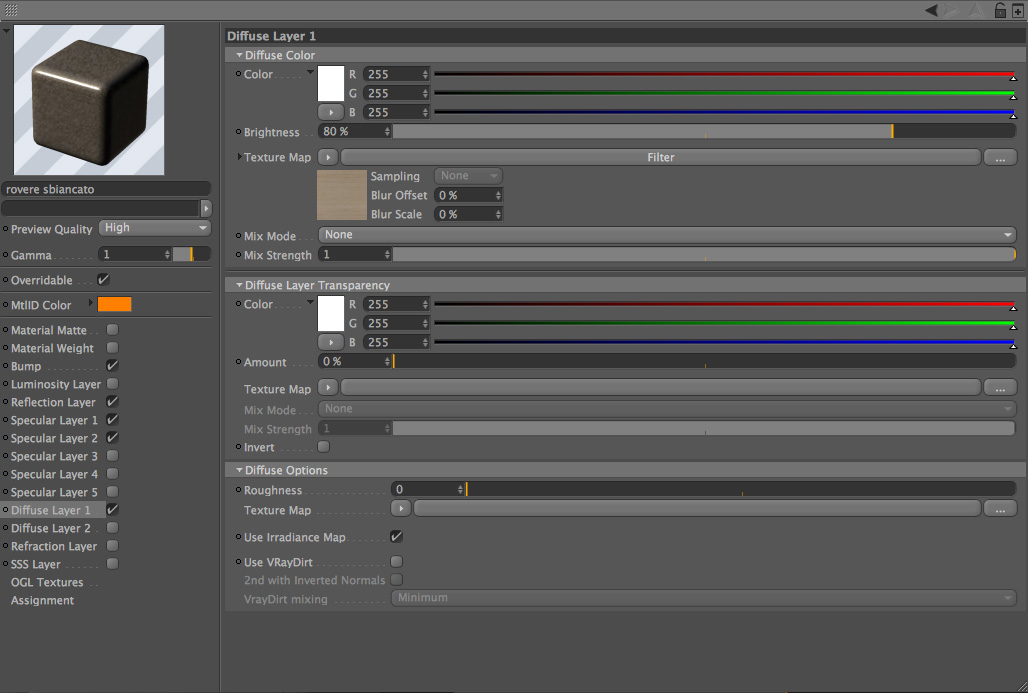Open Diffuse Color Mix Mode dropdown
The height and width of the screenshot is (693, 1028).
[x=667, y=235]
